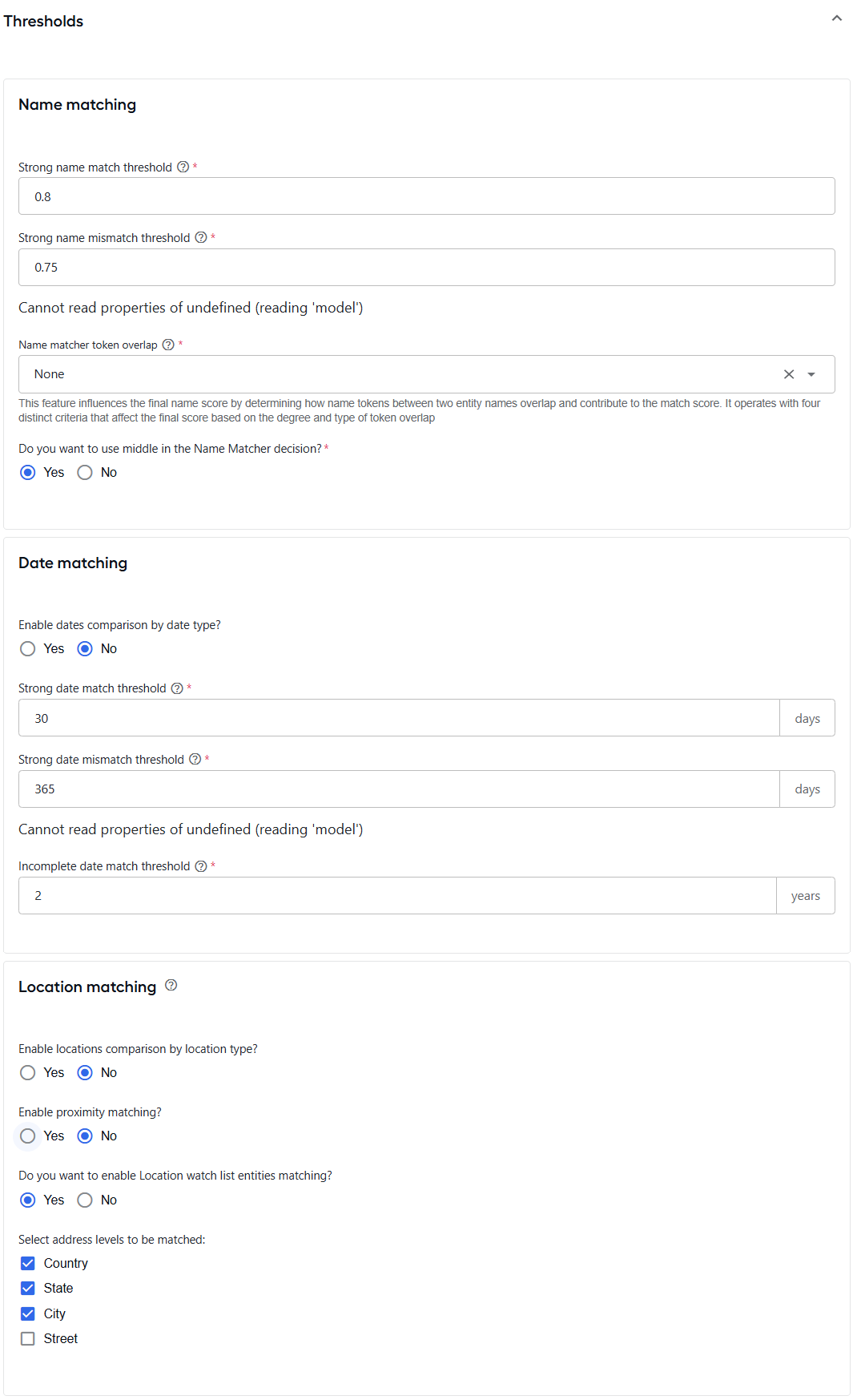Collapse the Thresholds section

tap(837, 18)
